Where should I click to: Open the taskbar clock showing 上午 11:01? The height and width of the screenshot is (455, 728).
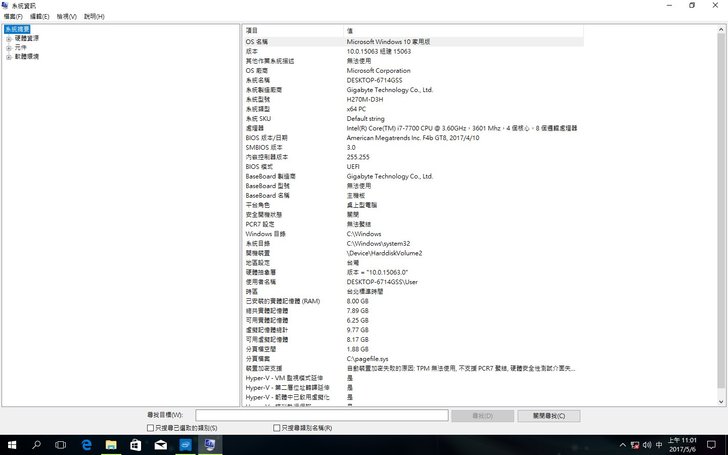tap(682, 445)
